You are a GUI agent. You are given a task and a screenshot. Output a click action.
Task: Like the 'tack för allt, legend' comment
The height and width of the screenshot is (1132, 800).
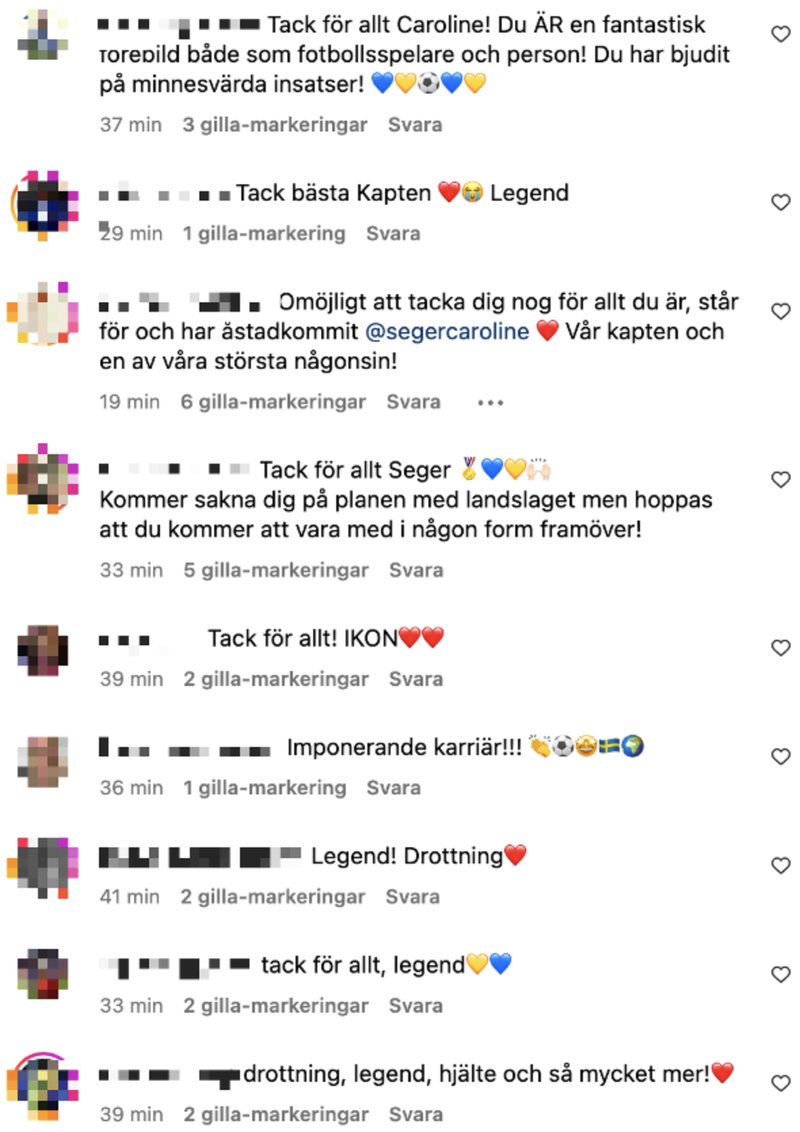pos(781,975)
